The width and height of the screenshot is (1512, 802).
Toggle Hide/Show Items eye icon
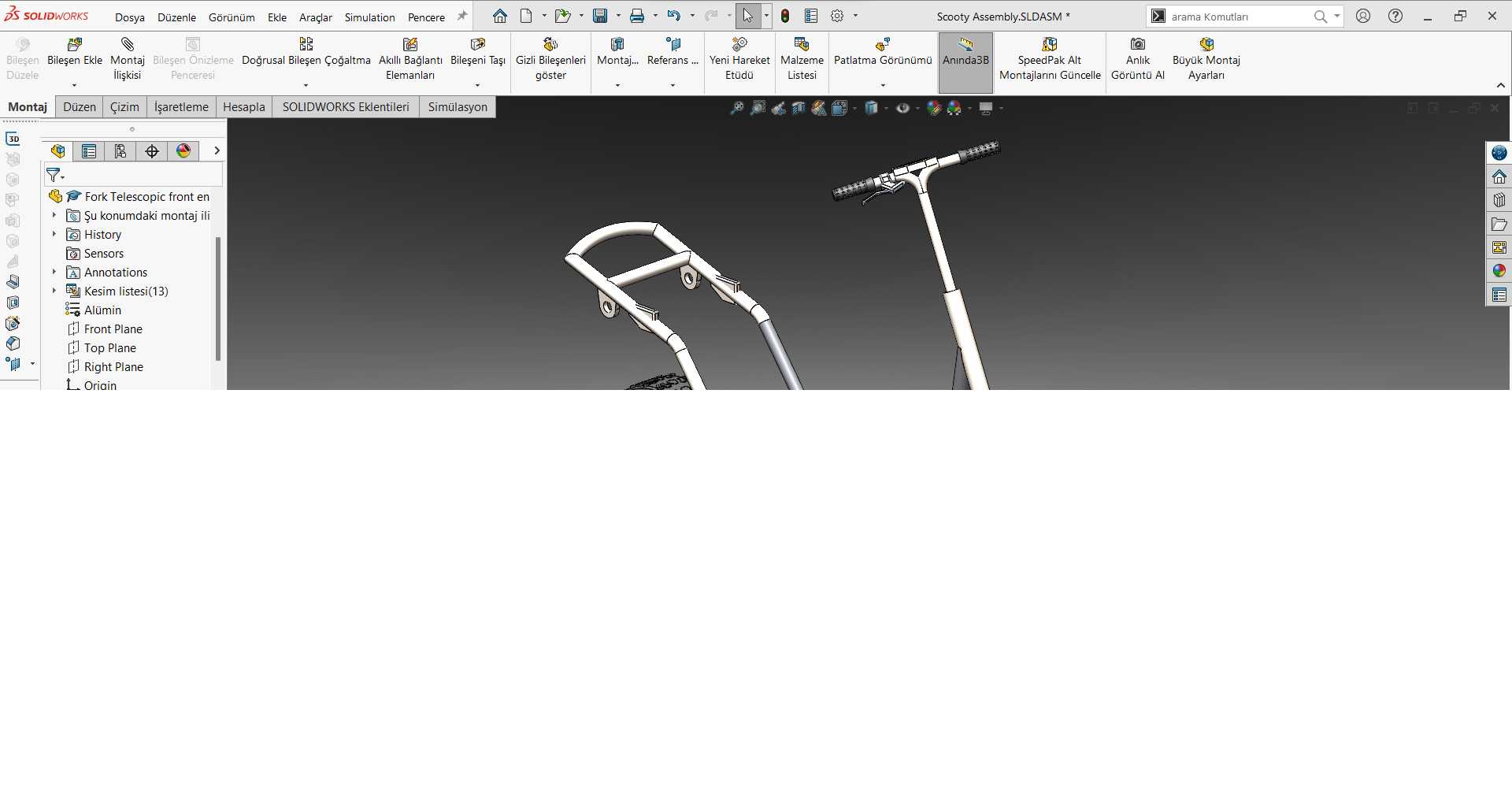click(x=902, y=108)
